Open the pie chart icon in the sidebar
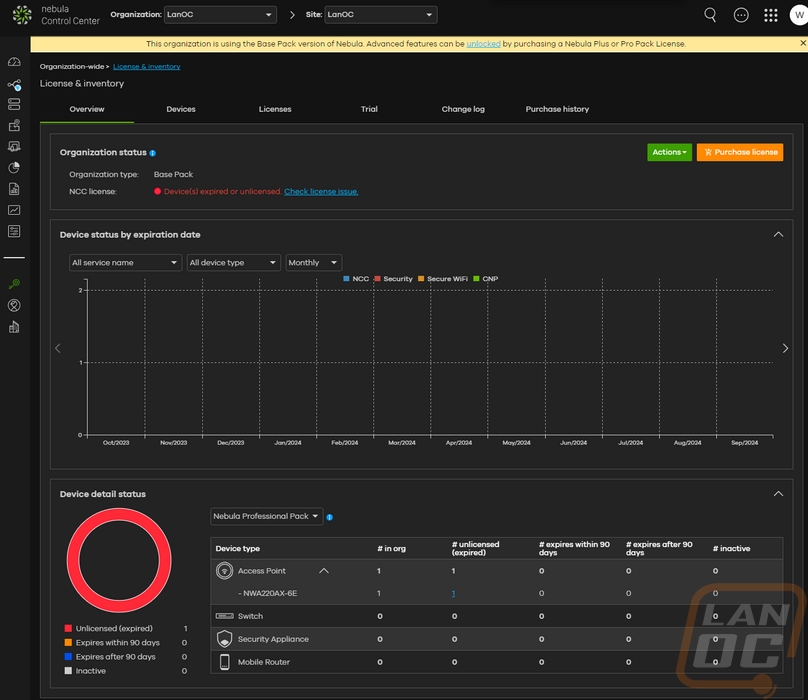Screen dimensions: 808x700 [14, 168]
